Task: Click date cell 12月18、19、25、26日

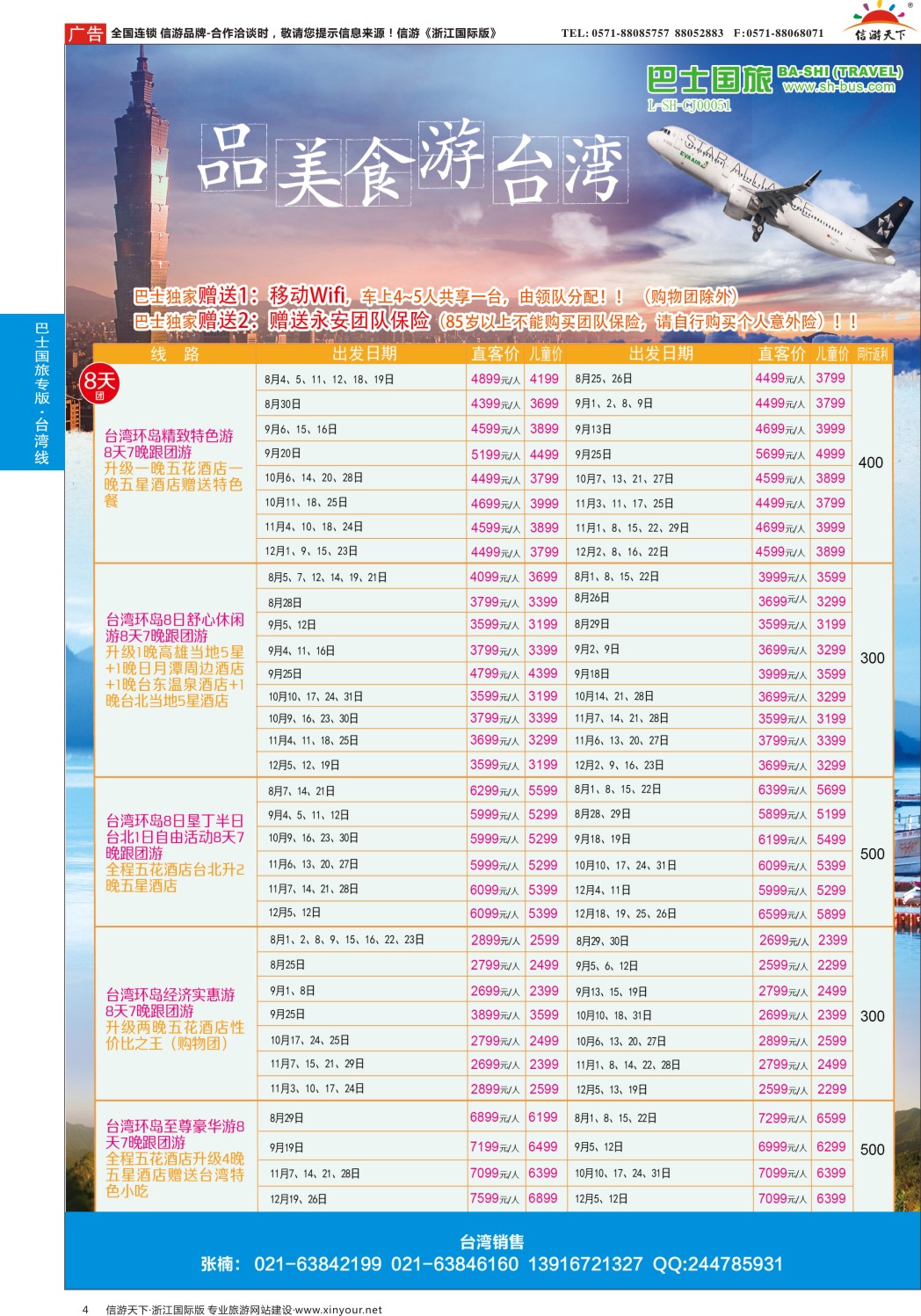Action: 625,914
